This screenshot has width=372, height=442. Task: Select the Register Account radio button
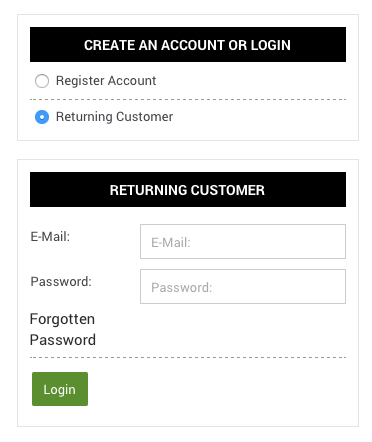point(42,81)
